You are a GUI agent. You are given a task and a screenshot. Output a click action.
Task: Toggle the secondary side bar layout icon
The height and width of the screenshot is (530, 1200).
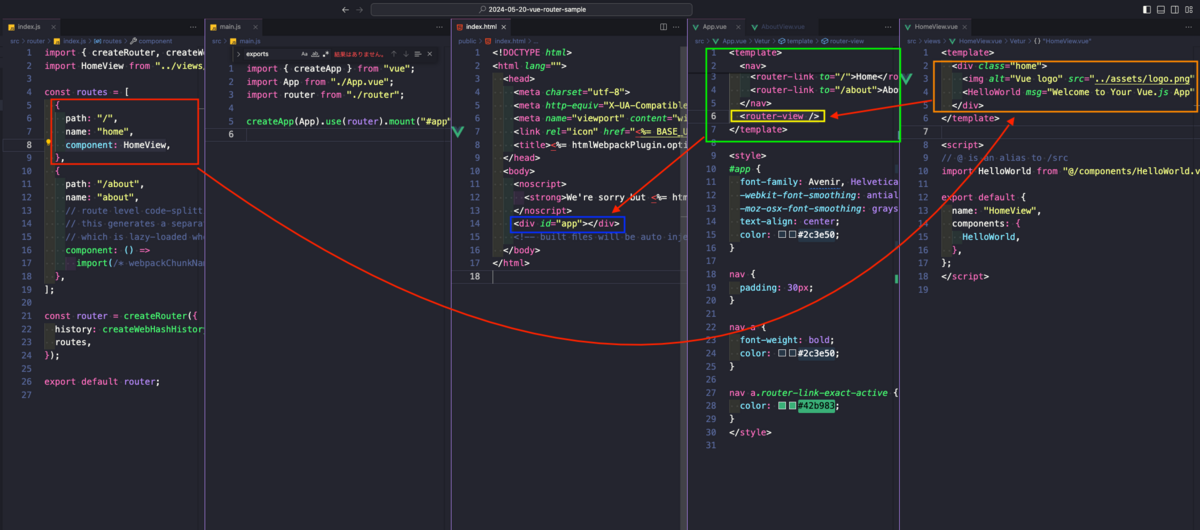1174,9
